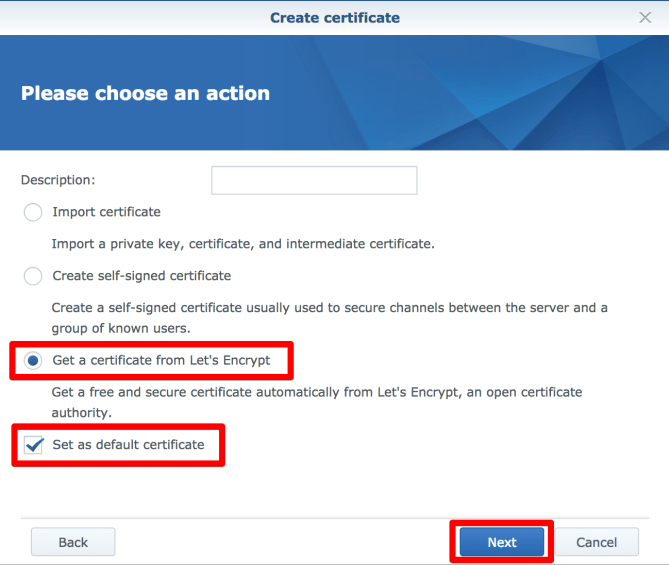Click the self-signed certificate explanation paragraph
Screen dimensions: 669x565
[330, 317]
